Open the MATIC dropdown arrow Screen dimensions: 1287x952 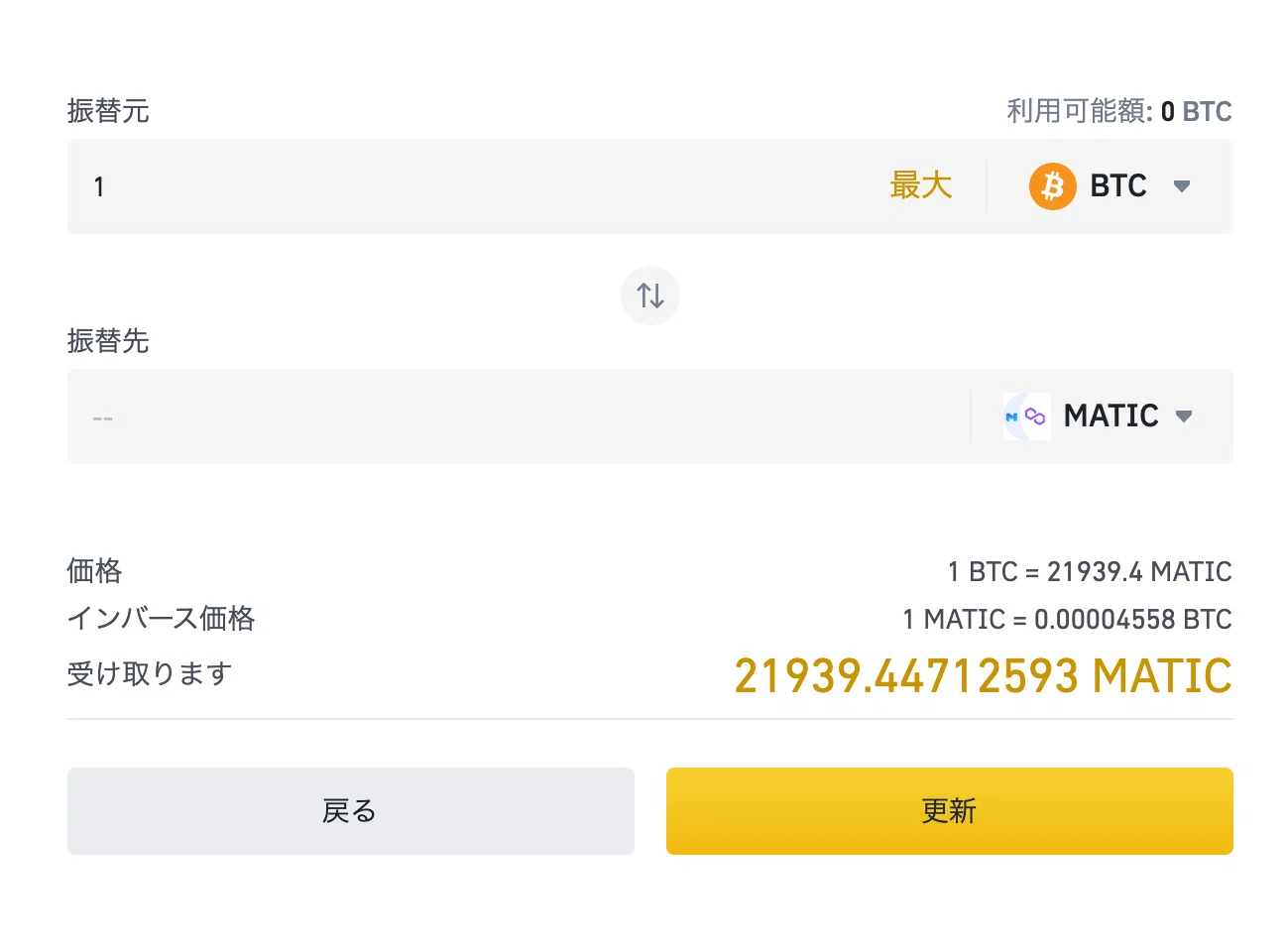click(x=1183, y=416)
